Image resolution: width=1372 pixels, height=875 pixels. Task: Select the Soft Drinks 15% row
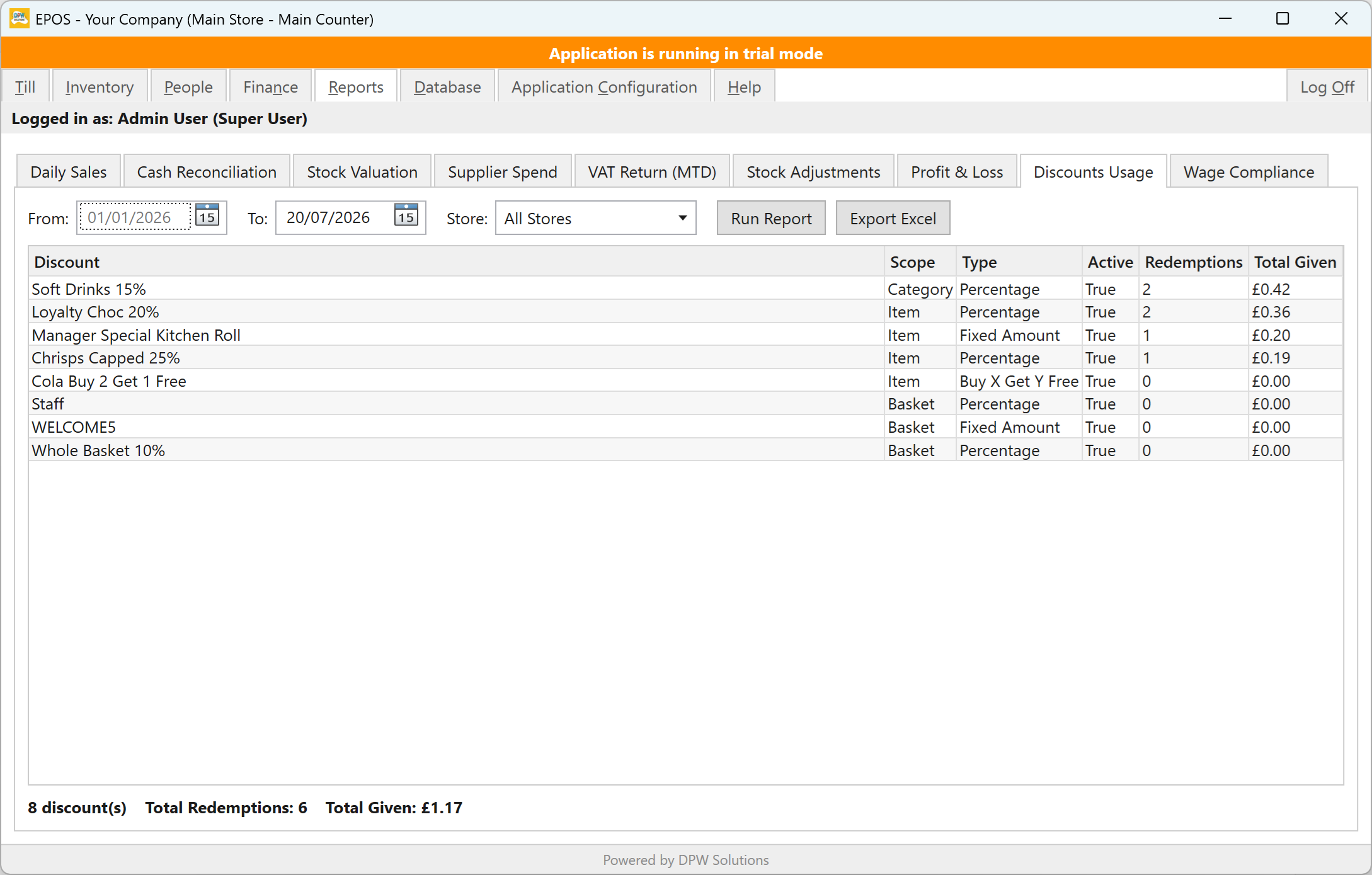click(685, 289)
